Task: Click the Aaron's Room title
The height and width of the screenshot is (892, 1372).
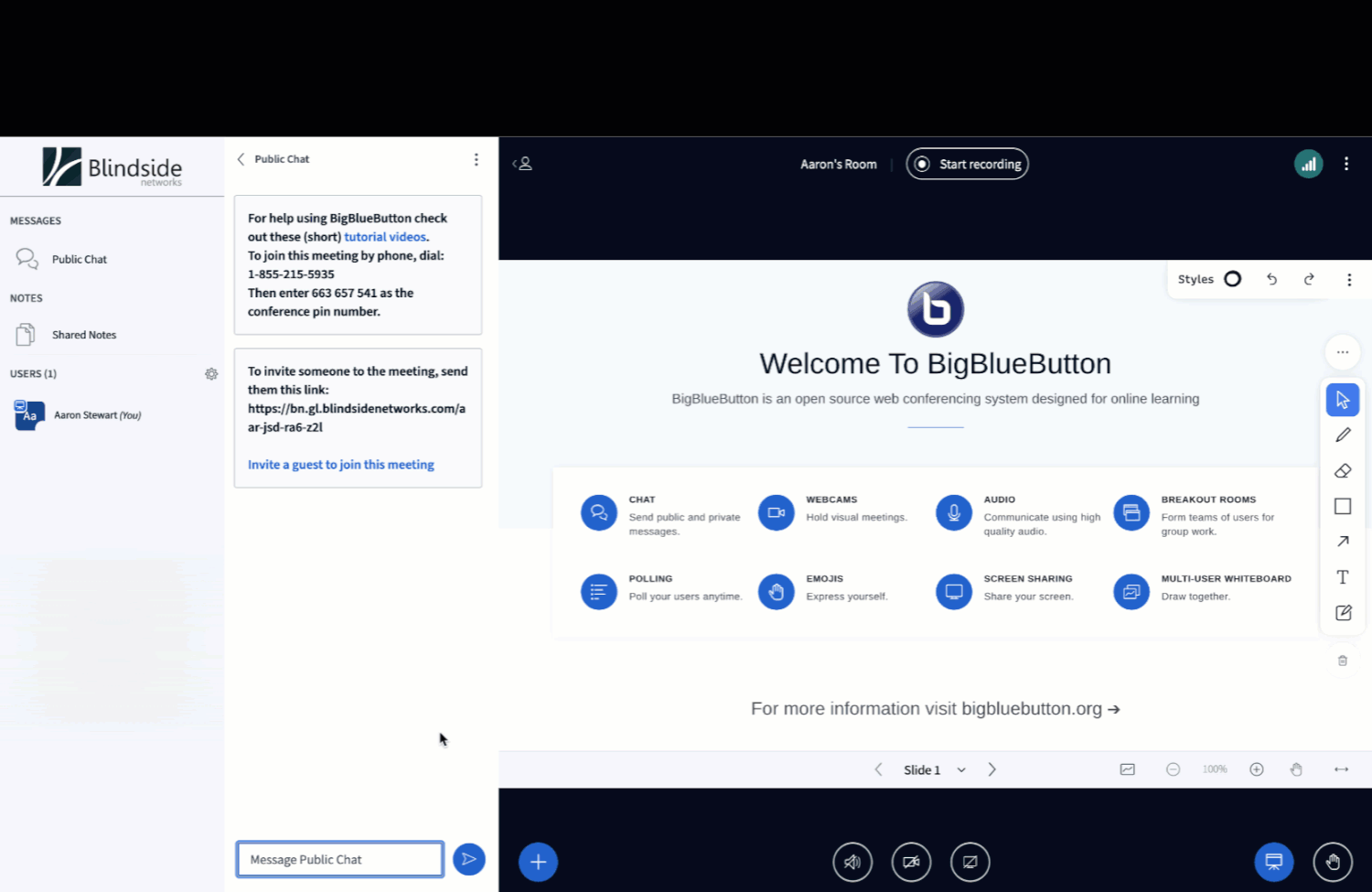Action: click(839, 165)
